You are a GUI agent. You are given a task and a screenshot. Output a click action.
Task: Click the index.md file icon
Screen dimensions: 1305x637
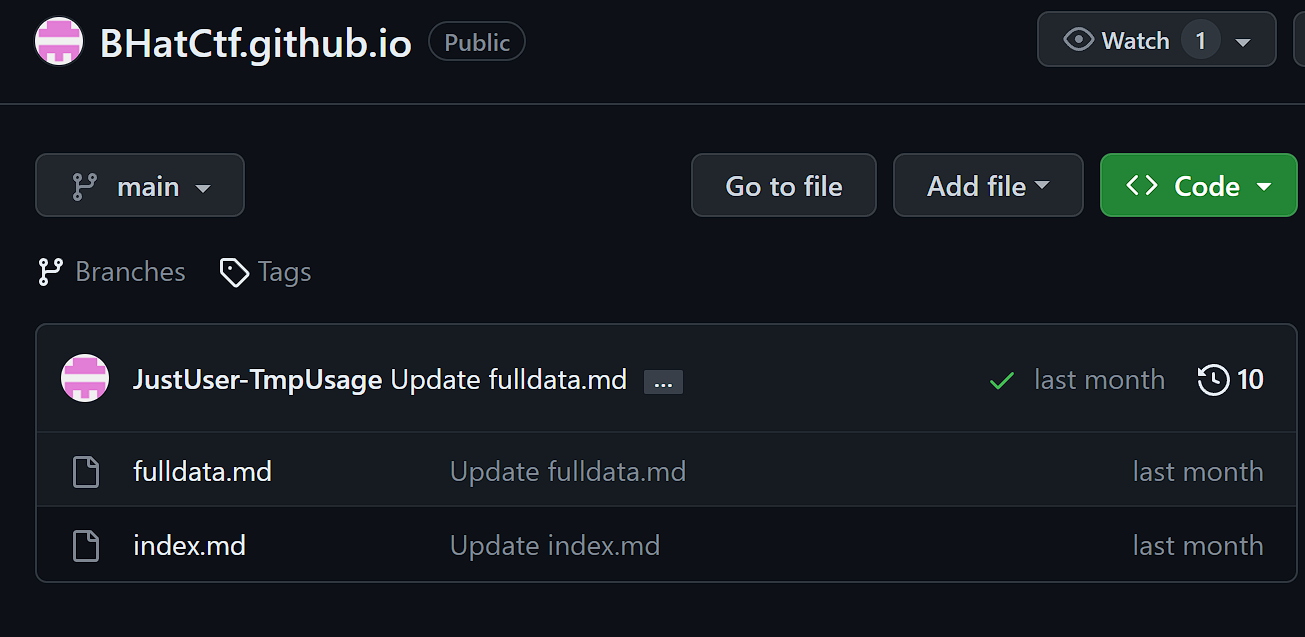coord(86,544)
